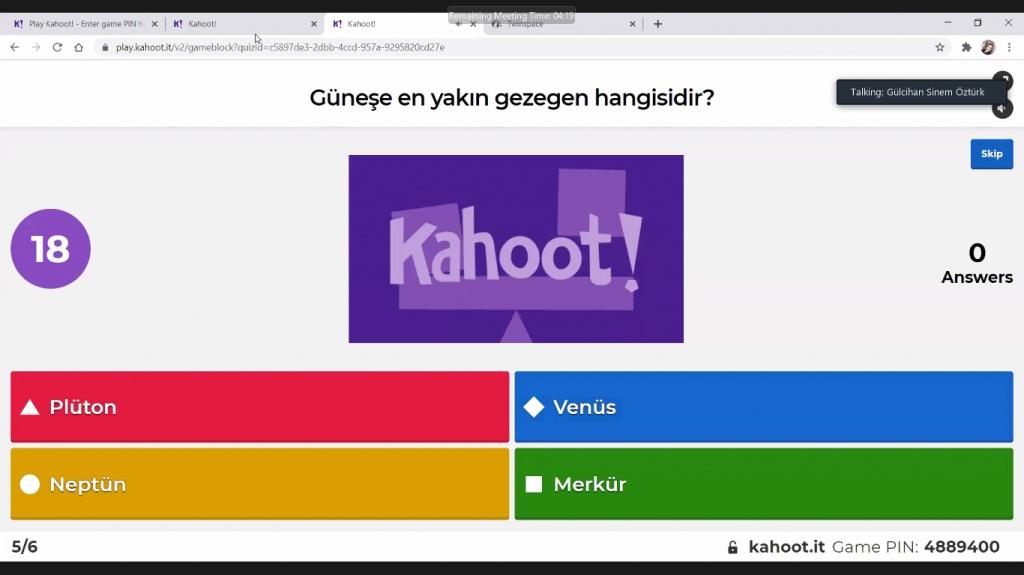Switch to the second Kahoot! tab

[x=240, y=23]
